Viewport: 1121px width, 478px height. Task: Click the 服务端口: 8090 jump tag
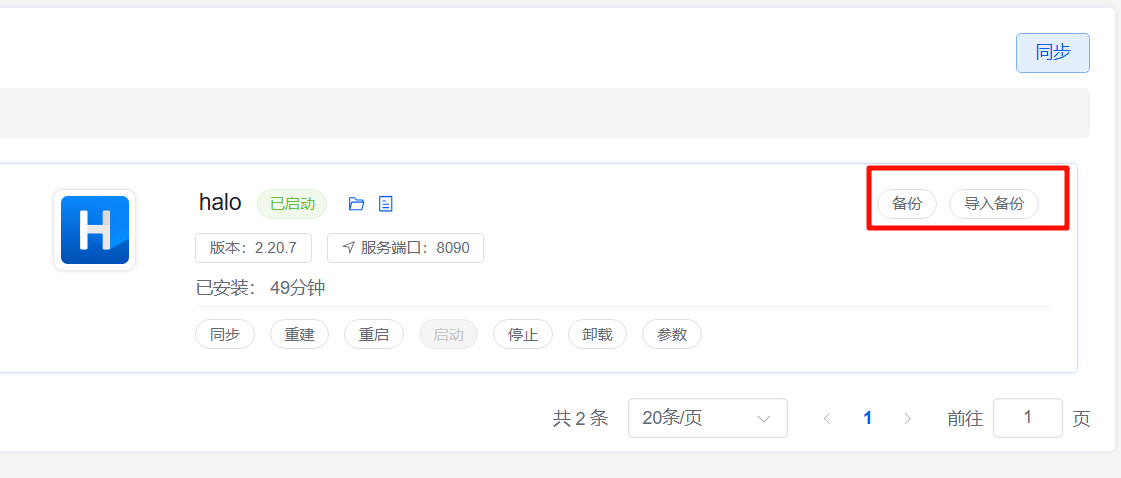(405, 248)
